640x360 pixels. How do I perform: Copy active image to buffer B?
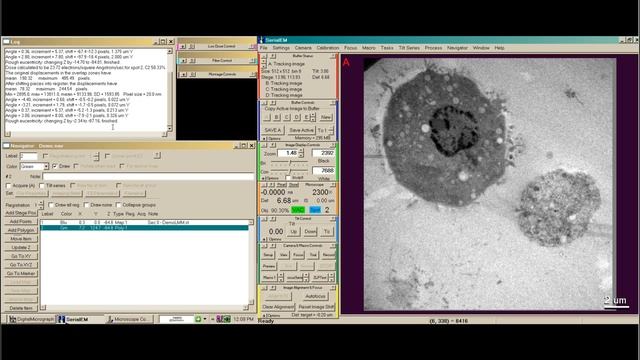point(277,117)
